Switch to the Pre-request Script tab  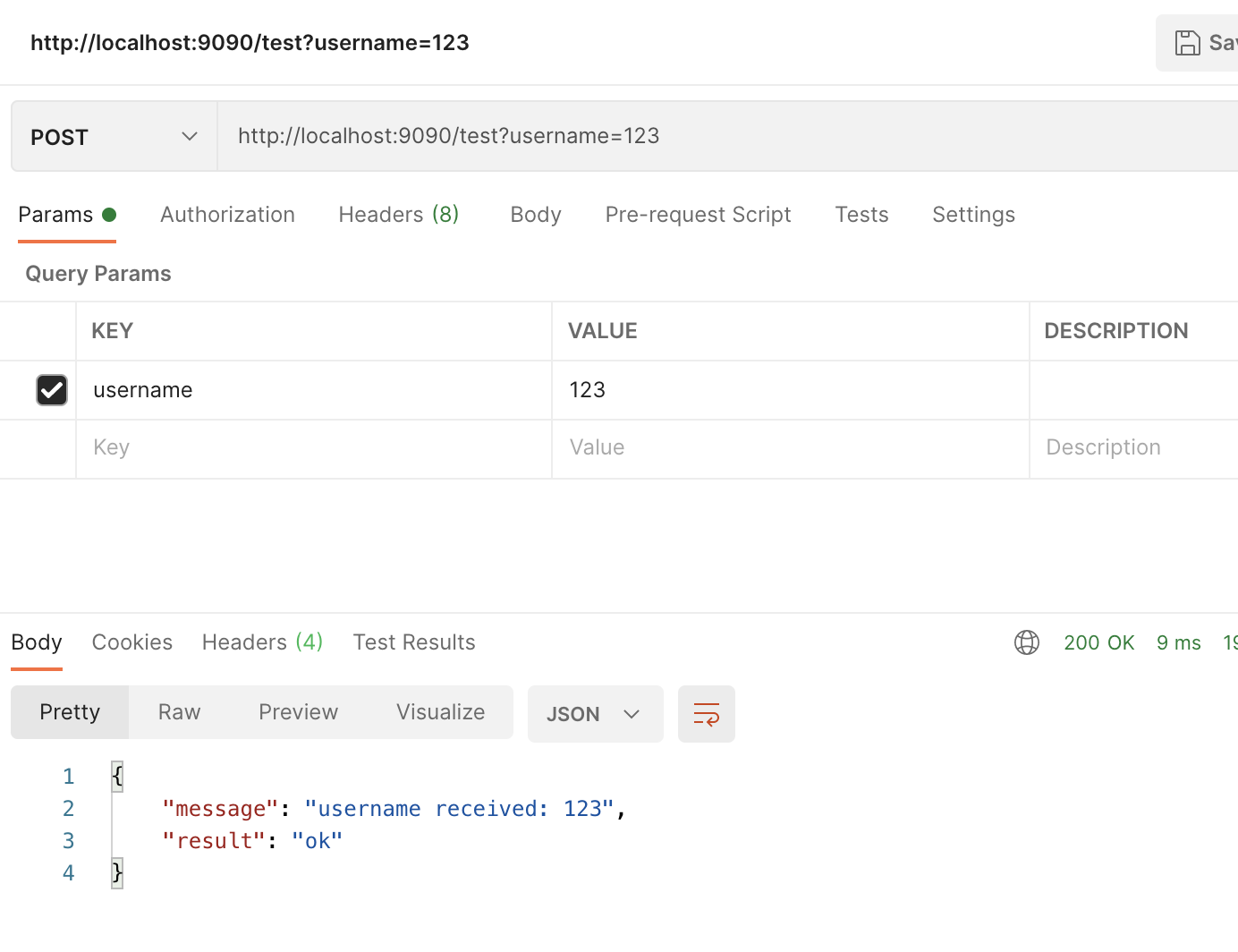pos(698,215)
